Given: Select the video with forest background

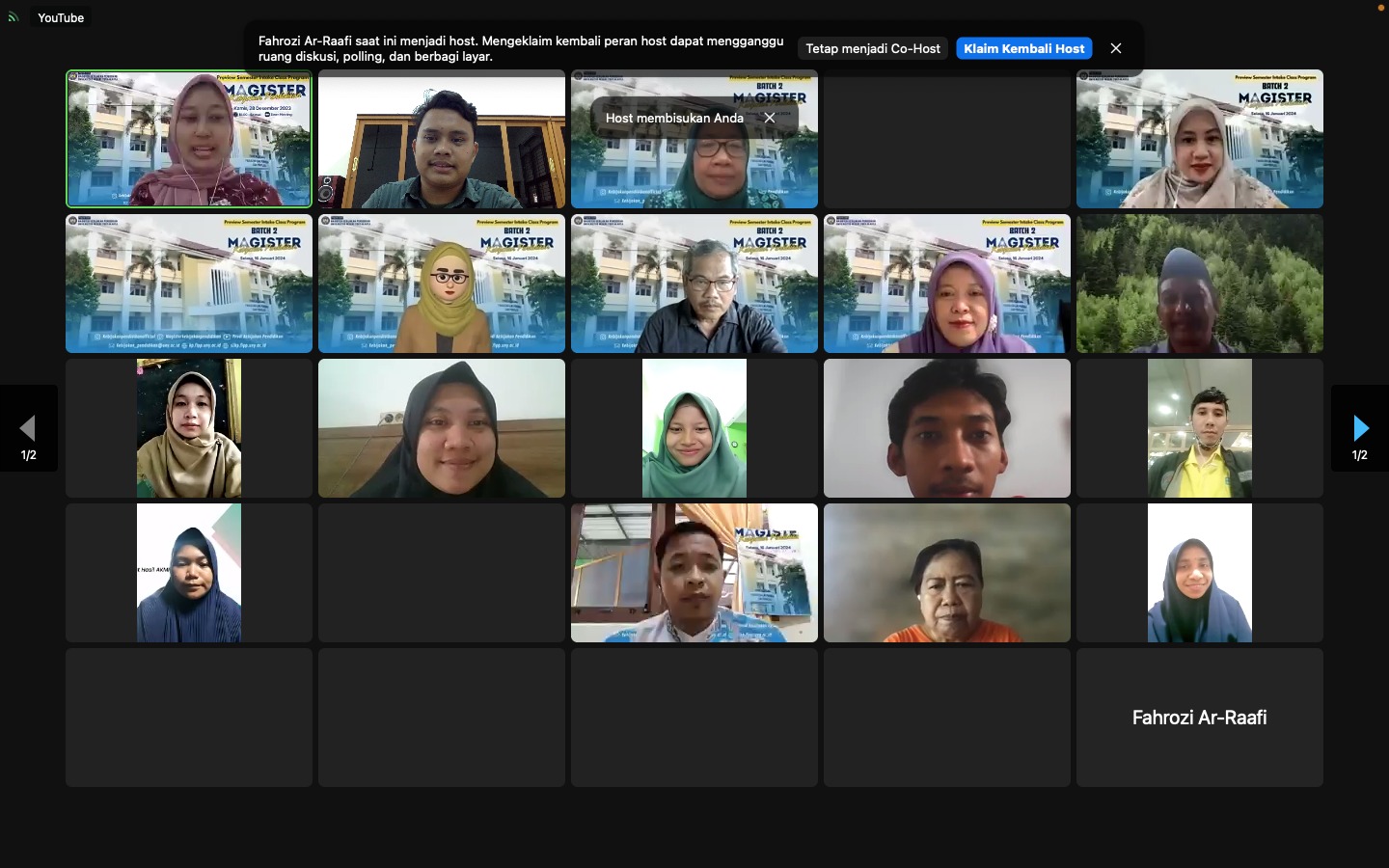Looking at the screenshot, I should (x=1199, y=284).
